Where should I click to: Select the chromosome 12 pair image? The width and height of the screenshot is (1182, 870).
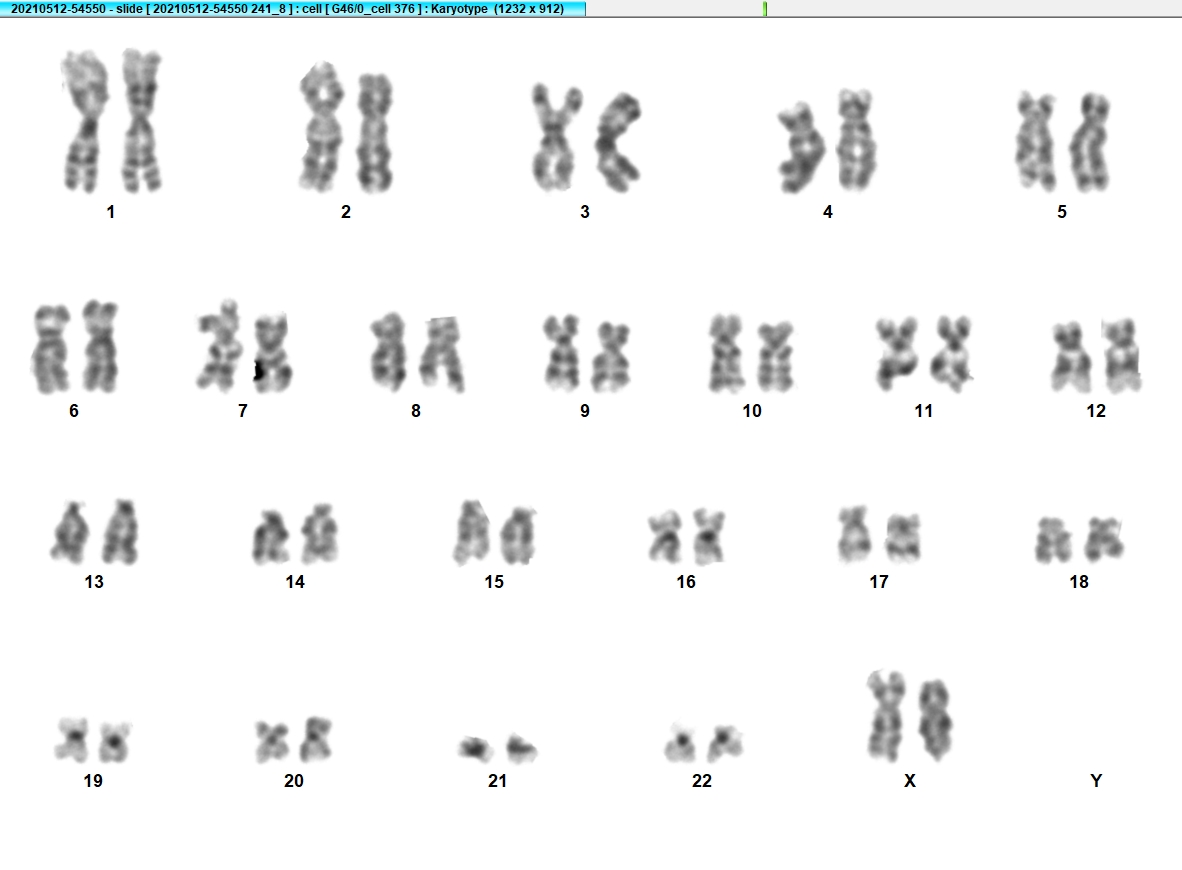tap(1096, 355)
